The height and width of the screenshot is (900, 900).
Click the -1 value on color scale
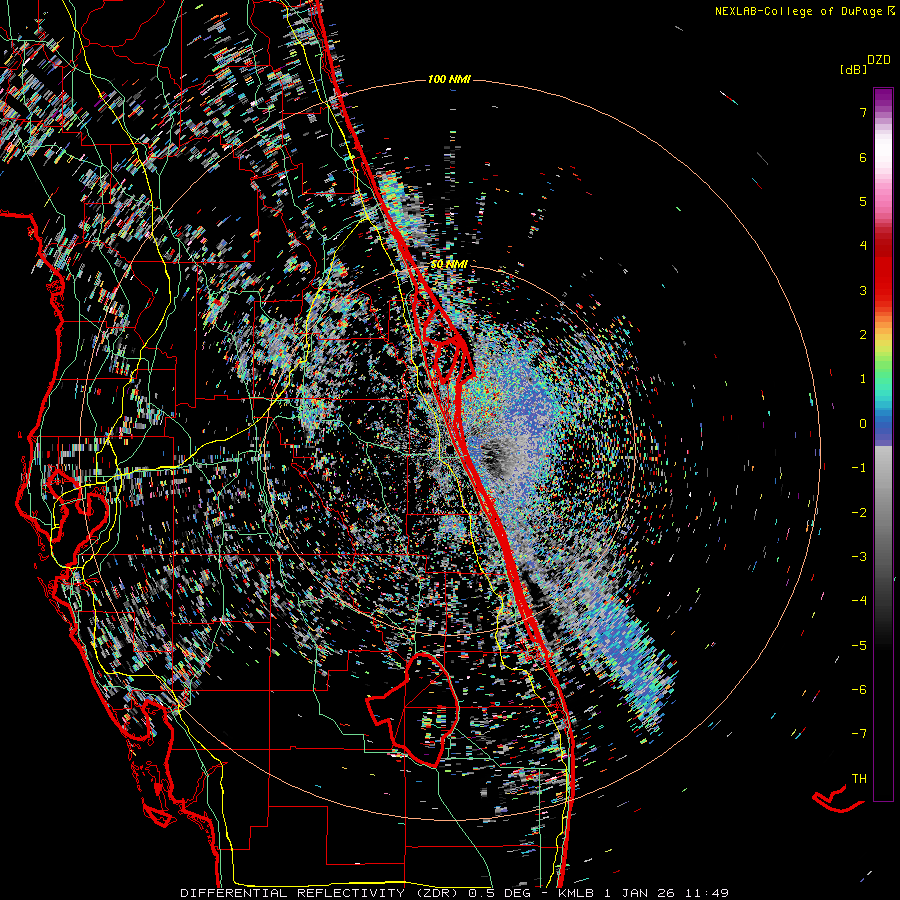point(859,468)
